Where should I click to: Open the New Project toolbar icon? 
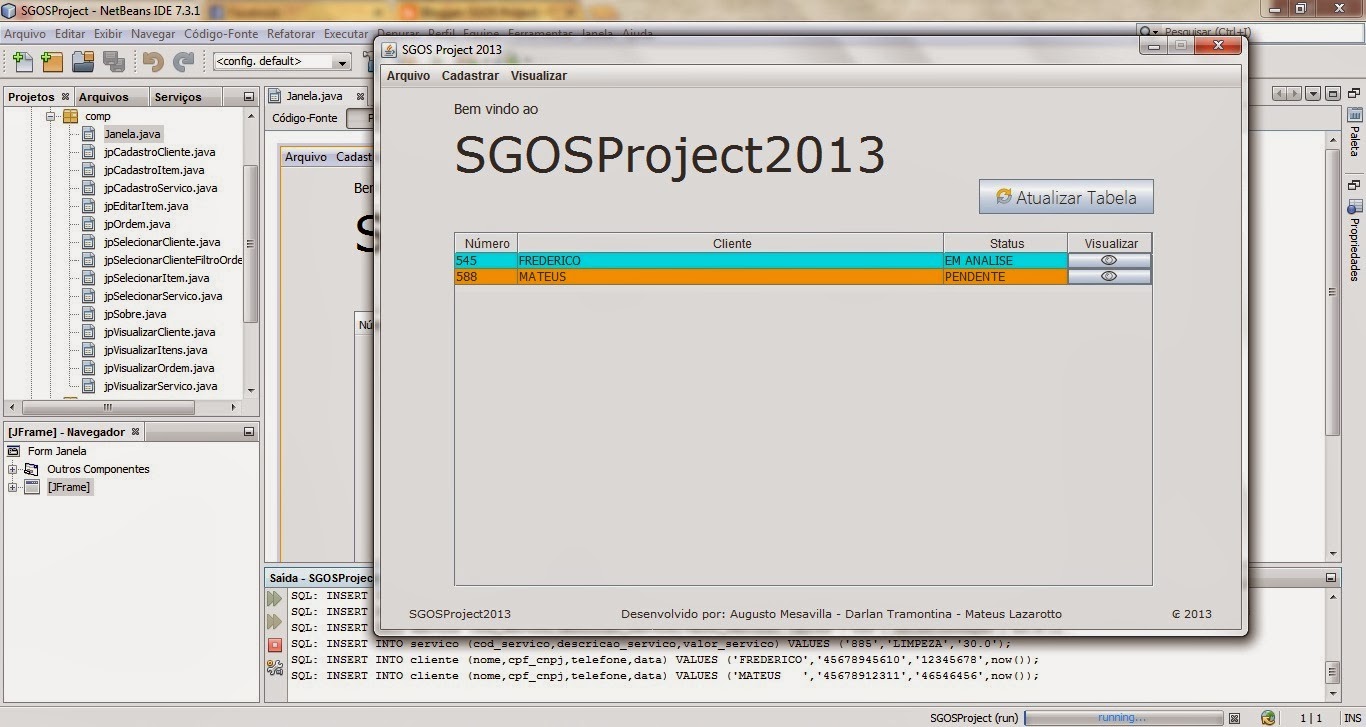click(52, 61)
